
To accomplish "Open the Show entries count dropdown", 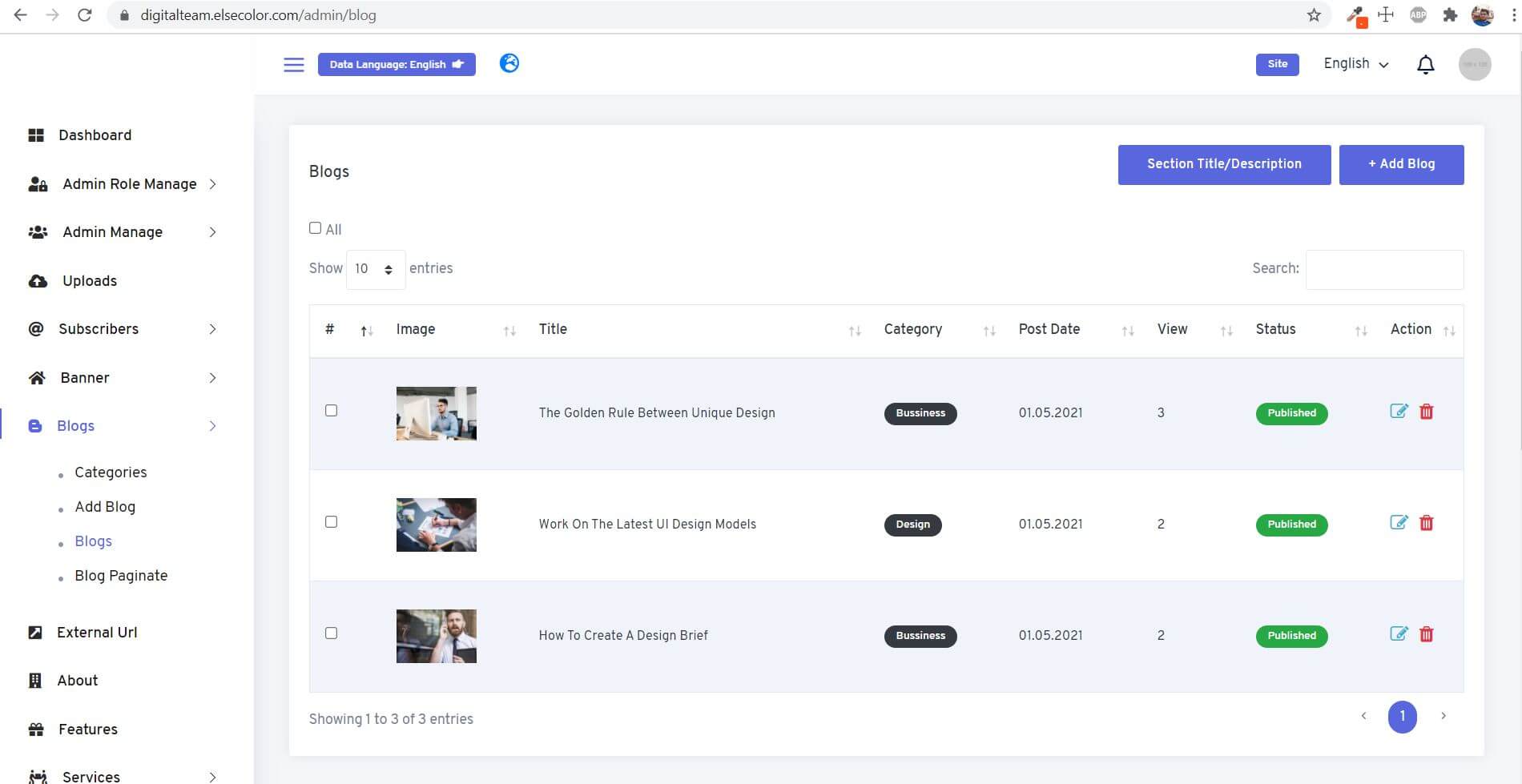I will (374, 268).
